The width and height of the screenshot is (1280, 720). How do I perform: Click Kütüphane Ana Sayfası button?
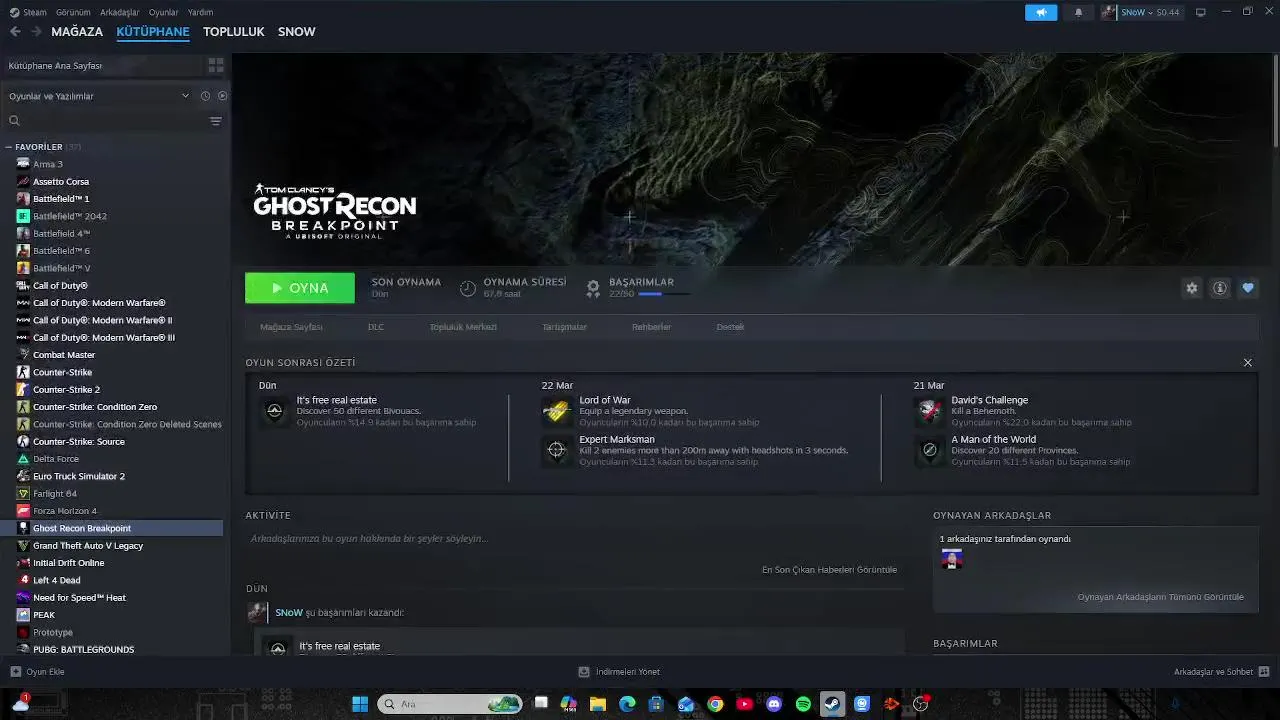(x=103, y=65)
